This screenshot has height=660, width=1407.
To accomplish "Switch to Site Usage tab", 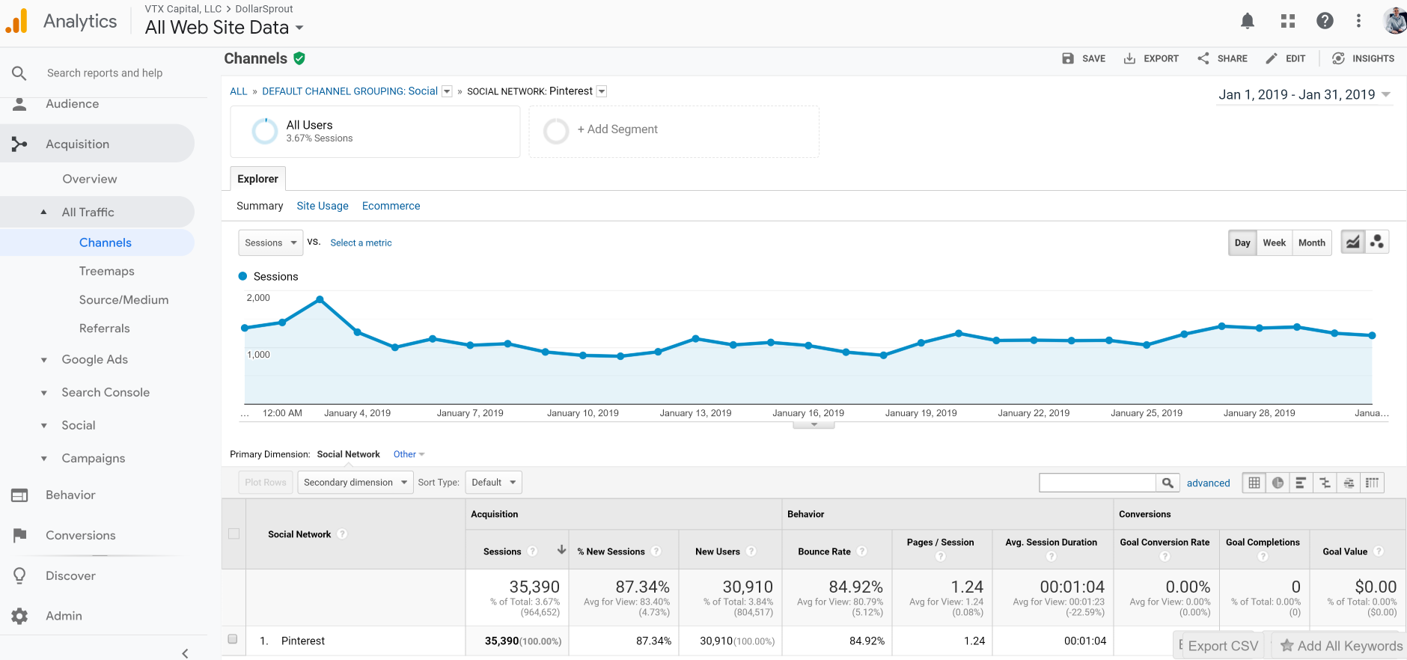I will 322,206.
